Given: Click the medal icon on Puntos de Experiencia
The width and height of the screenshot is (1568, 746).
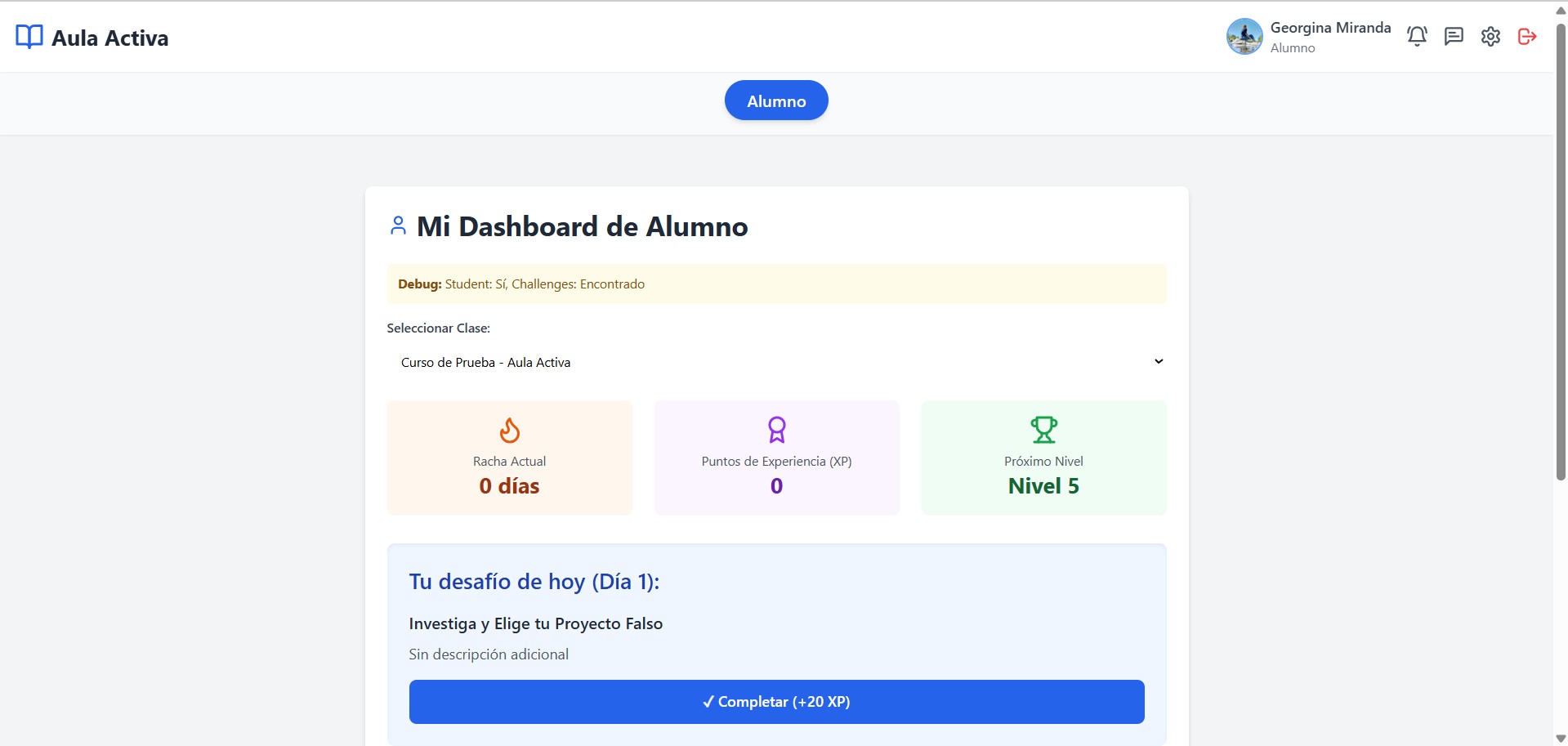Looking at the screenshot, I should (776, 430).
